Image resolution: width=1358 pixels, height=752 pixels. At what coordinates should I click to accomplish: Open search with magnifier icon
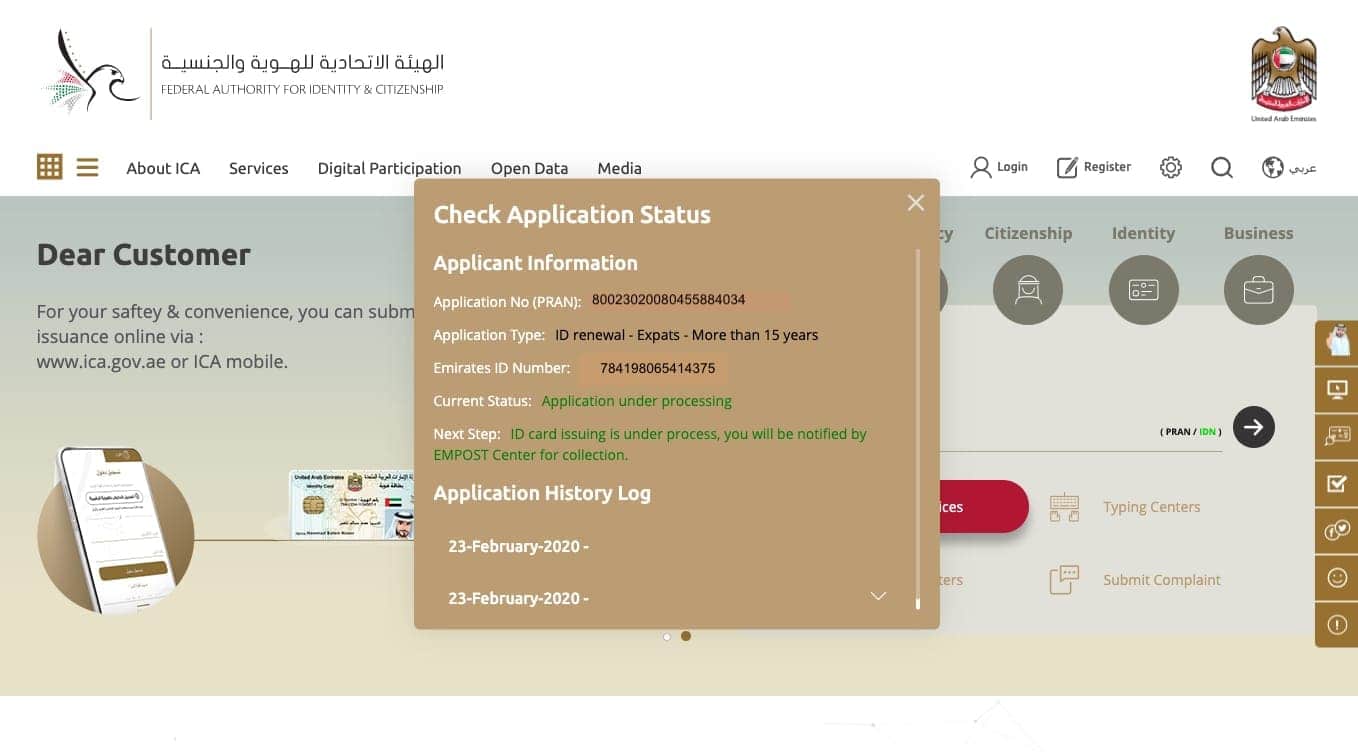[x=1222, y=168]
